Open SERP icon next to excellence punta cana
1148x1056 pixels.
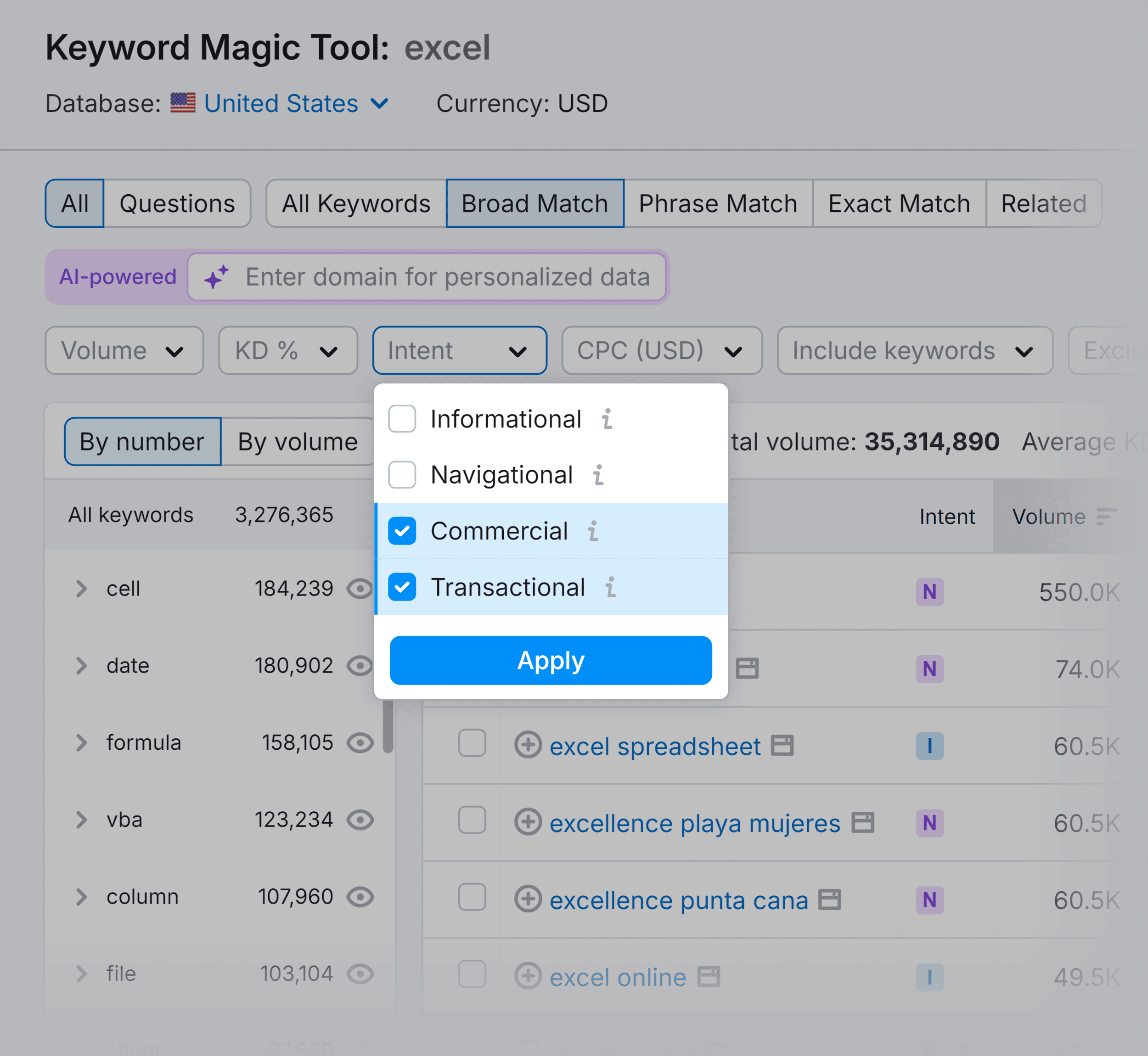pyautogui.click(x=829, y=900)
